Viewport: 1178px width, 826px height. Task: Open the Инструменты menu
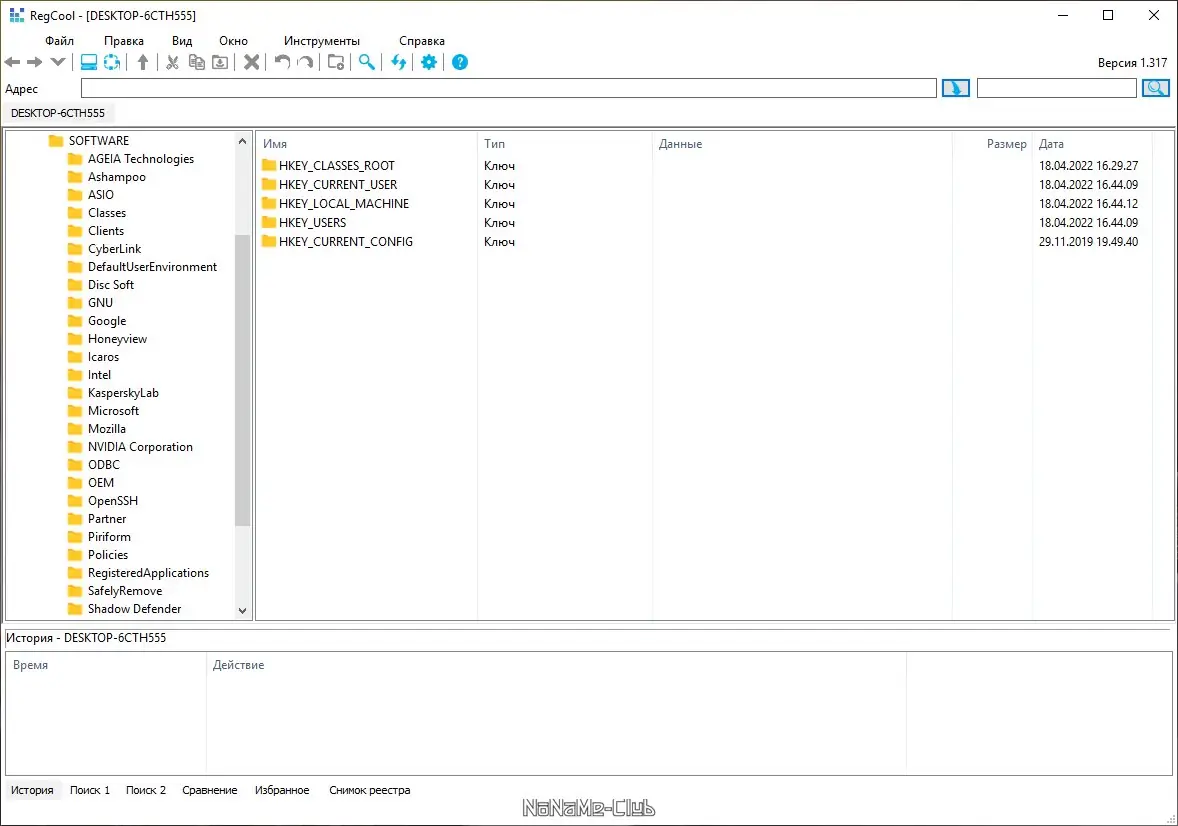click(x=322, y=41)
